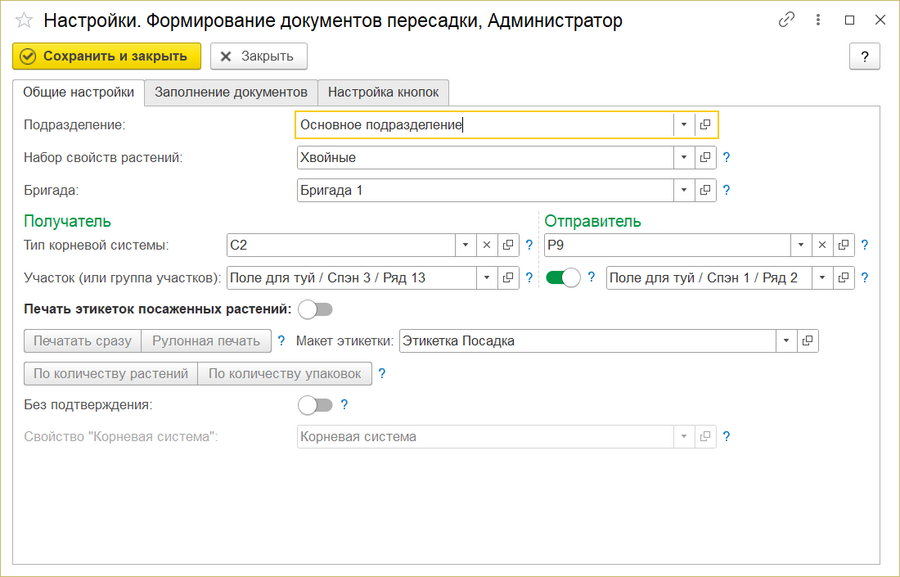Screen dimensions: 900x577
Task: Expand the Ряд 13 plot dropdown
Action: (487, 278)
